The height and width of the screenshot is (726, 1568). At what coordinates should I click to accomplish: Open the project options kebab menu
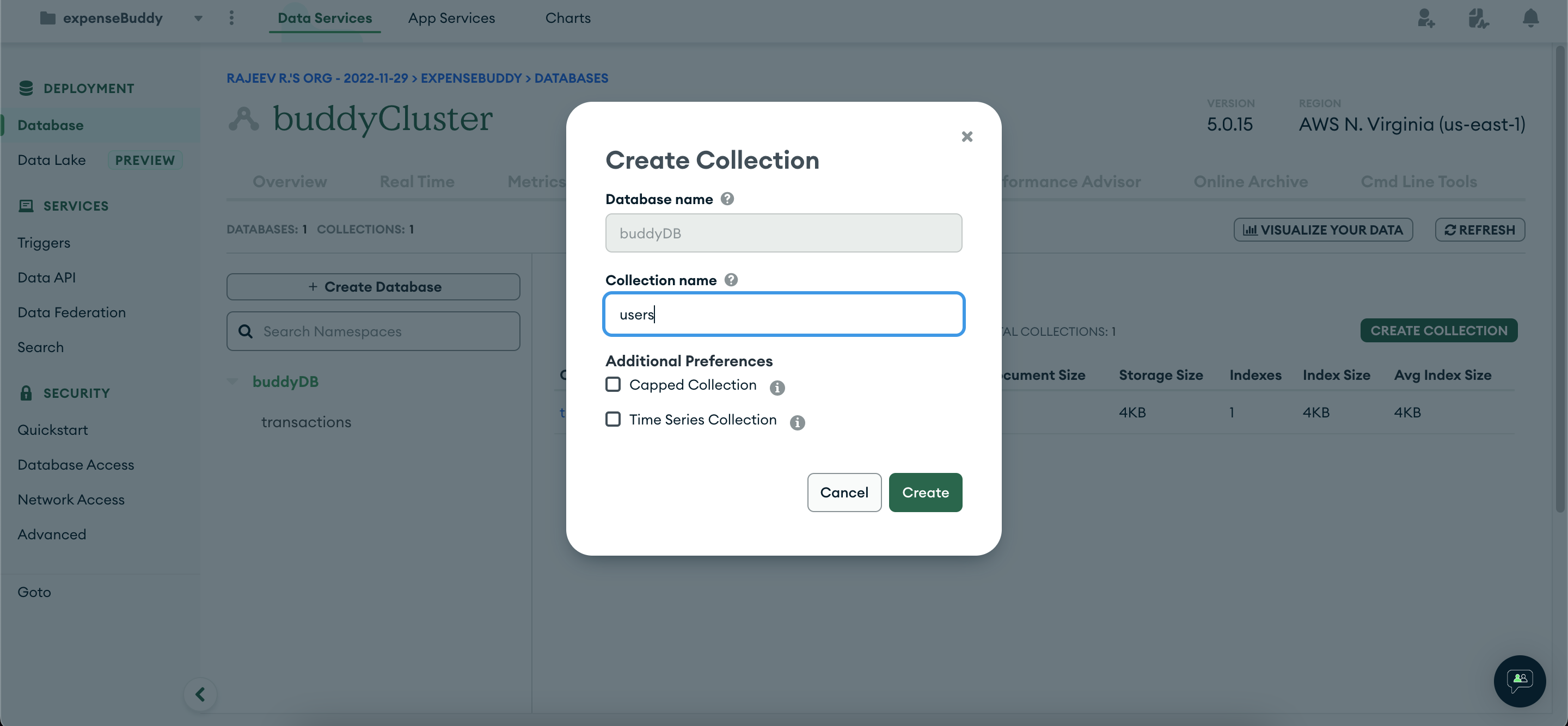click(x=231, y=19)
